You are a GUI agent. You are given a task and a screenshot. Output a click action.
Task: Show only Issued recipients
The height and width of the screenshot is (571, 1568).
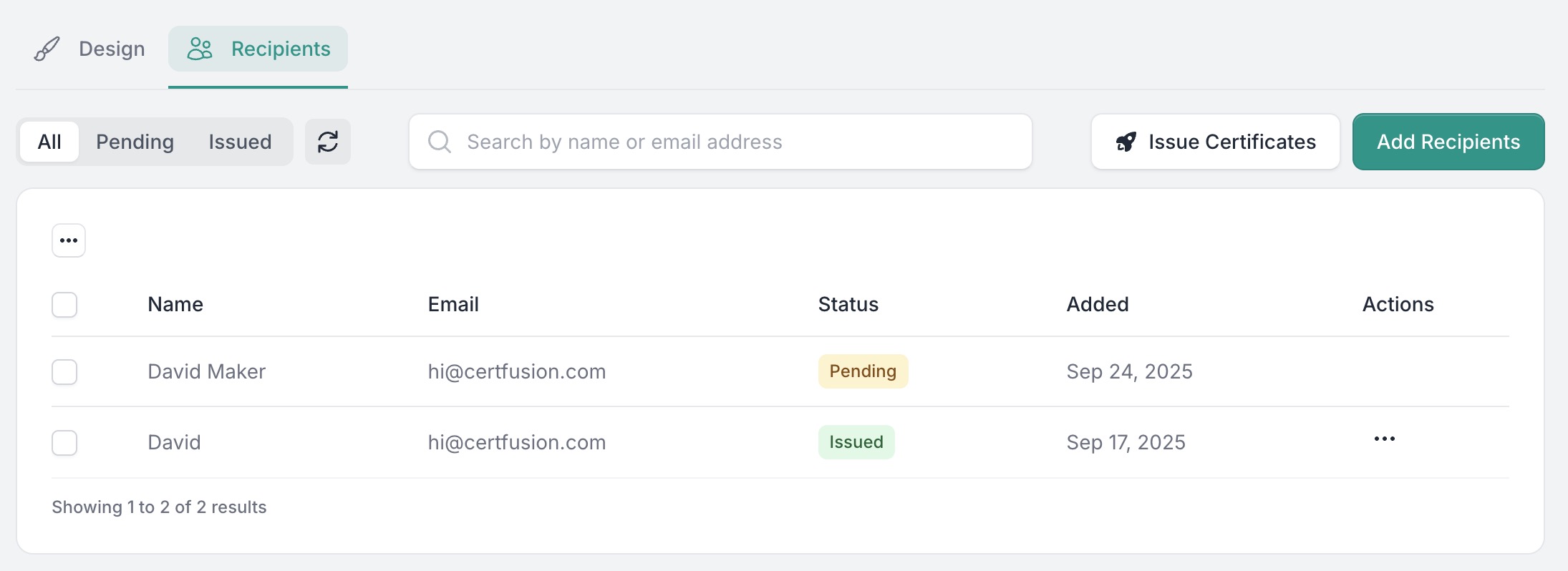pos(240,142)
